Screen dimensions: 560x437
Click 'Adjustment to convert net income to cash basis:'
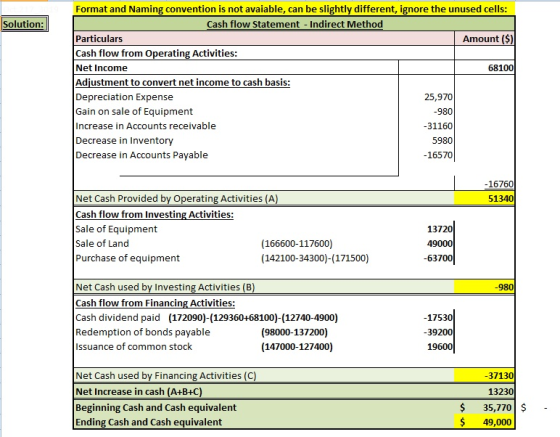tap(182, 82)
